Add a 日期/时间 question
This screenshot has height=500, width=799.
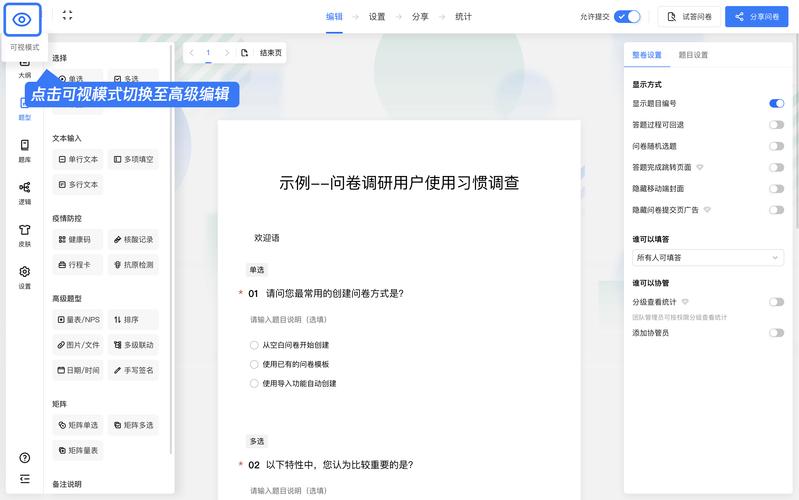78,370
